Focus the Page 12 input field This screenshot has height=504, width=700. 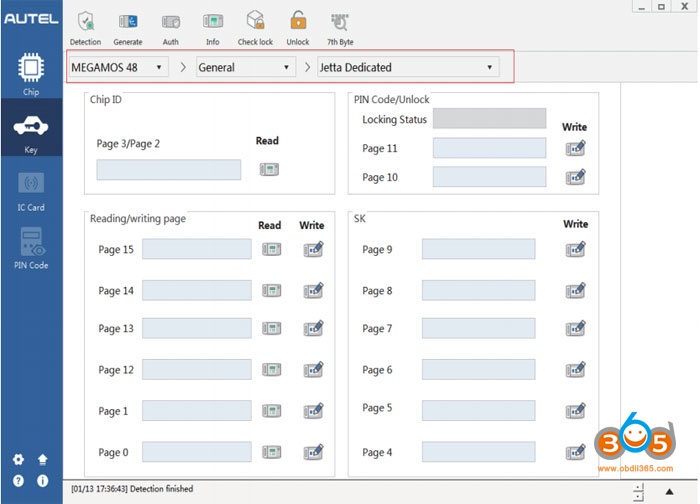point(197,370)
